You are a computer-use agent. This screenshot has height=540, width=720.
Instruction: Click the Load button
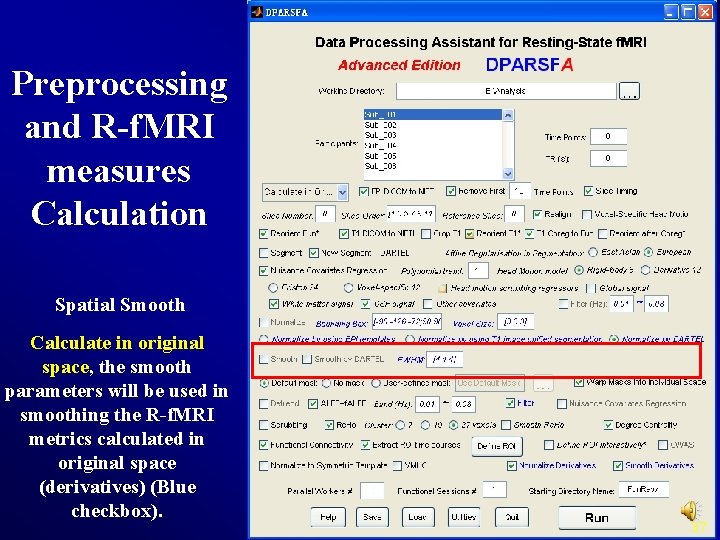tap(417, 517)
